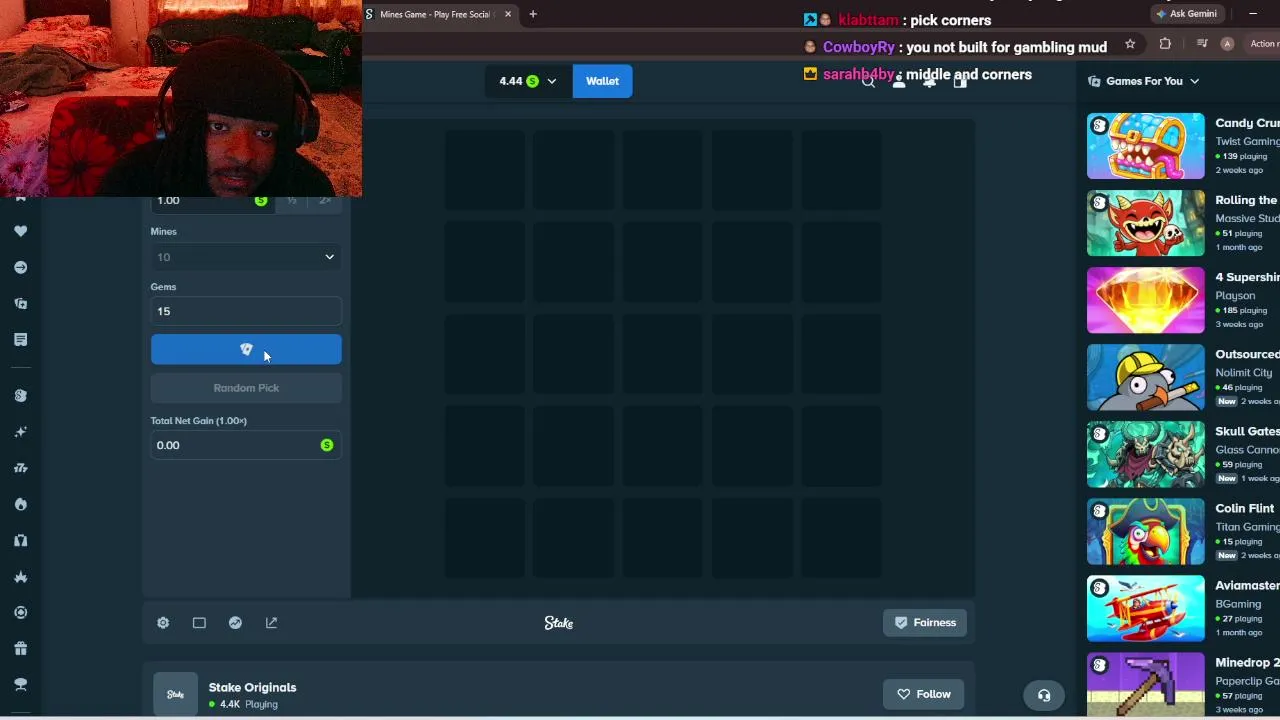
Task: Open a new browser tab
Action: (533, 14)
